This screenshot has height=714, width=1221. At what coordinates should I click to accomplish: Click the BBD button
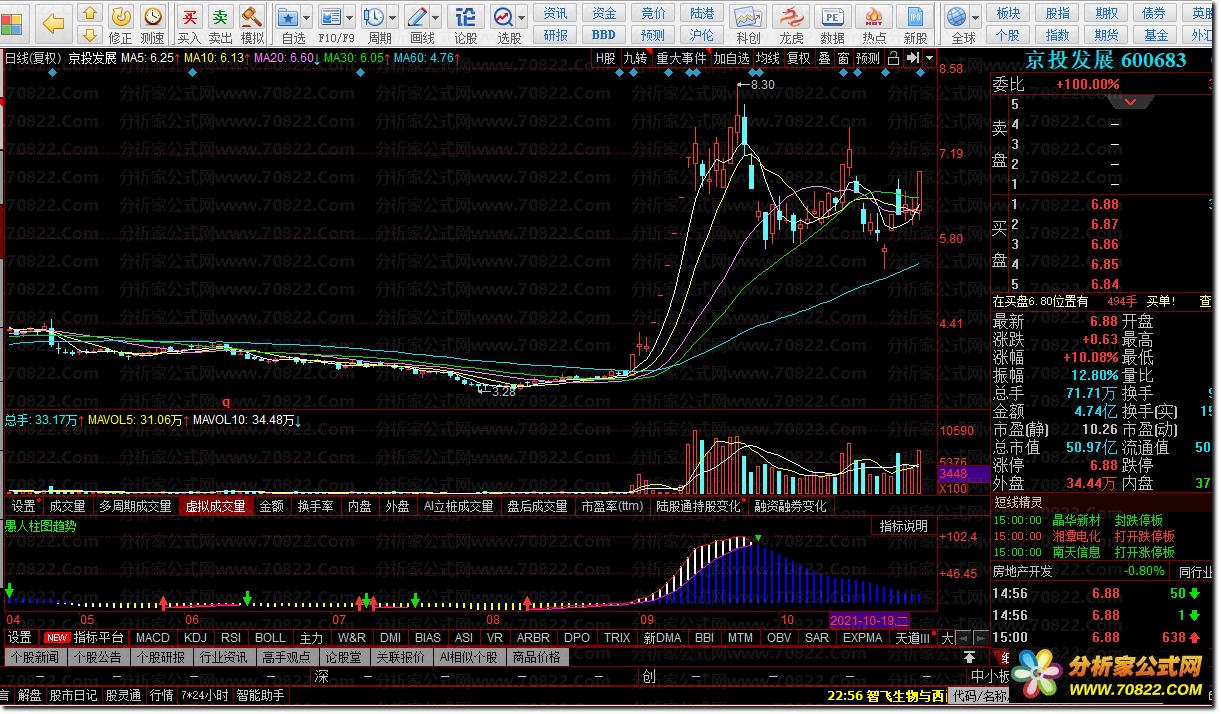(604, 34)
